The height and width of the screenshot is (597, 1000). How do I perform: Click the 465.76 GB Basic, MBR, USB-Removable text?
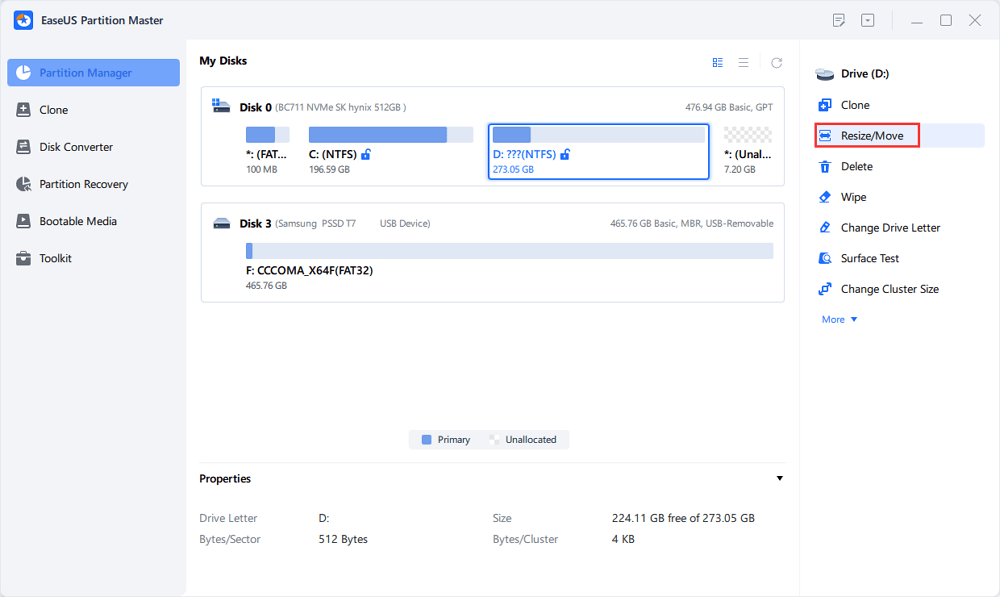click(691, 223)
